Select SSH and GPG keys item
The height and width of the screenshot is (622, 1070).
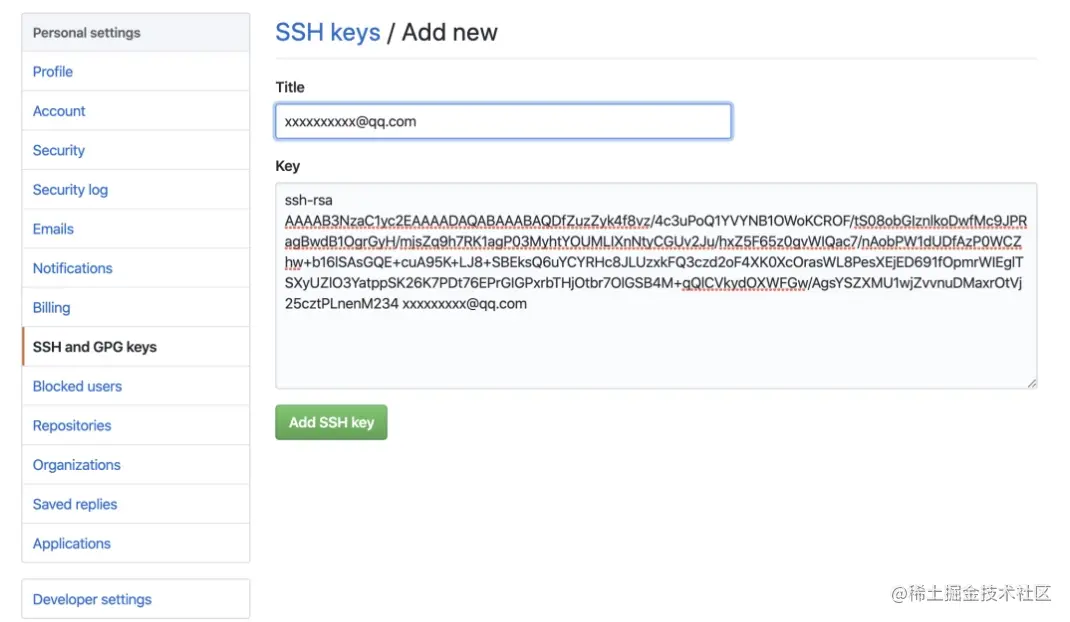pyautogui.click(x=136, y=347)
